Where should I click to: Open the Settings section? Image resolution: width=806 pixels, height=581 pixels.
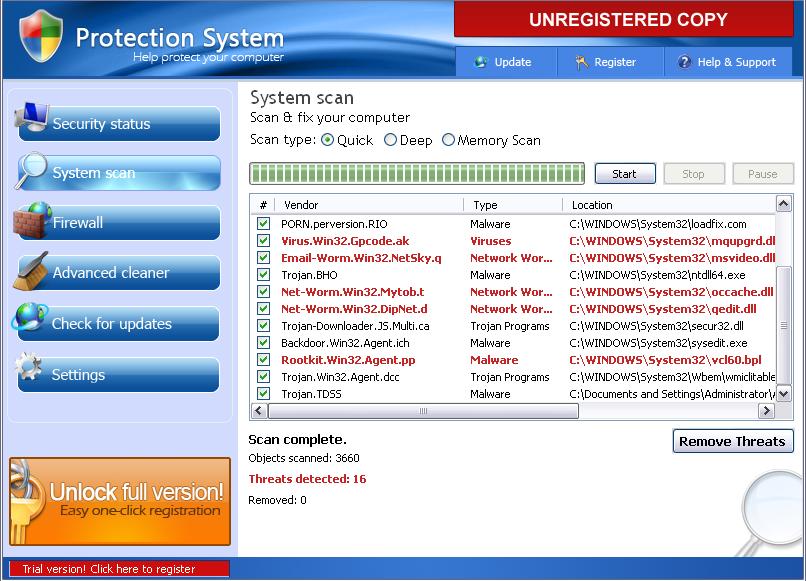click(118, 374)
